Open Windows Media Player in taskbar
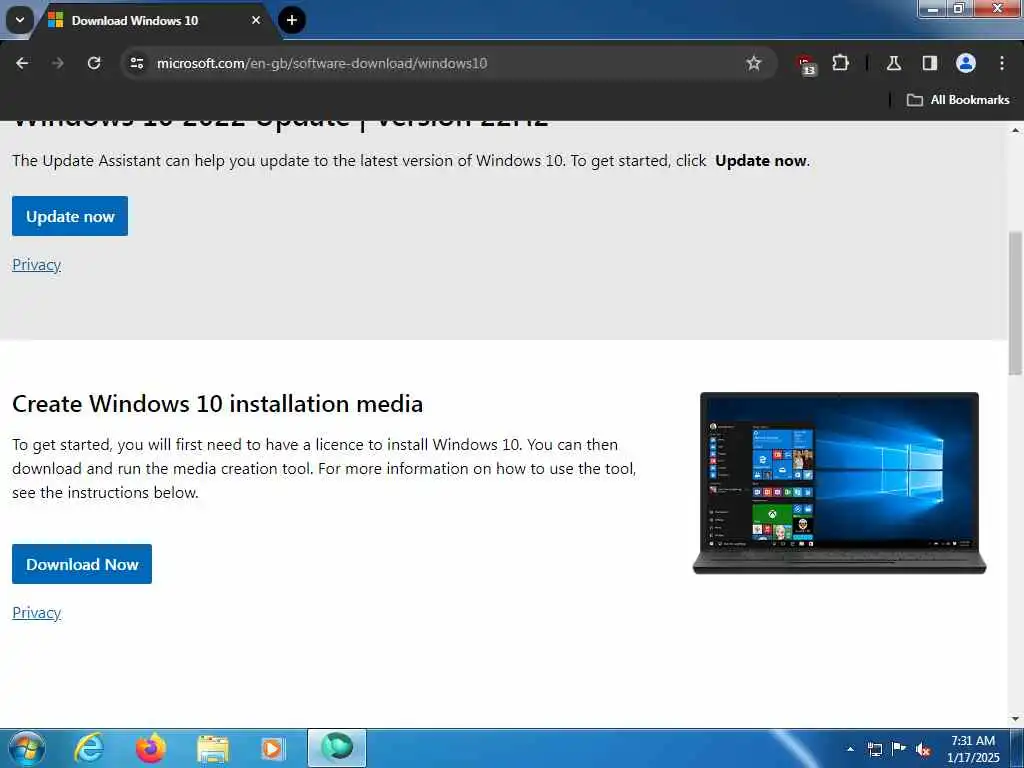The height and width of the screenshot is (768, 1024). (272, 749)
